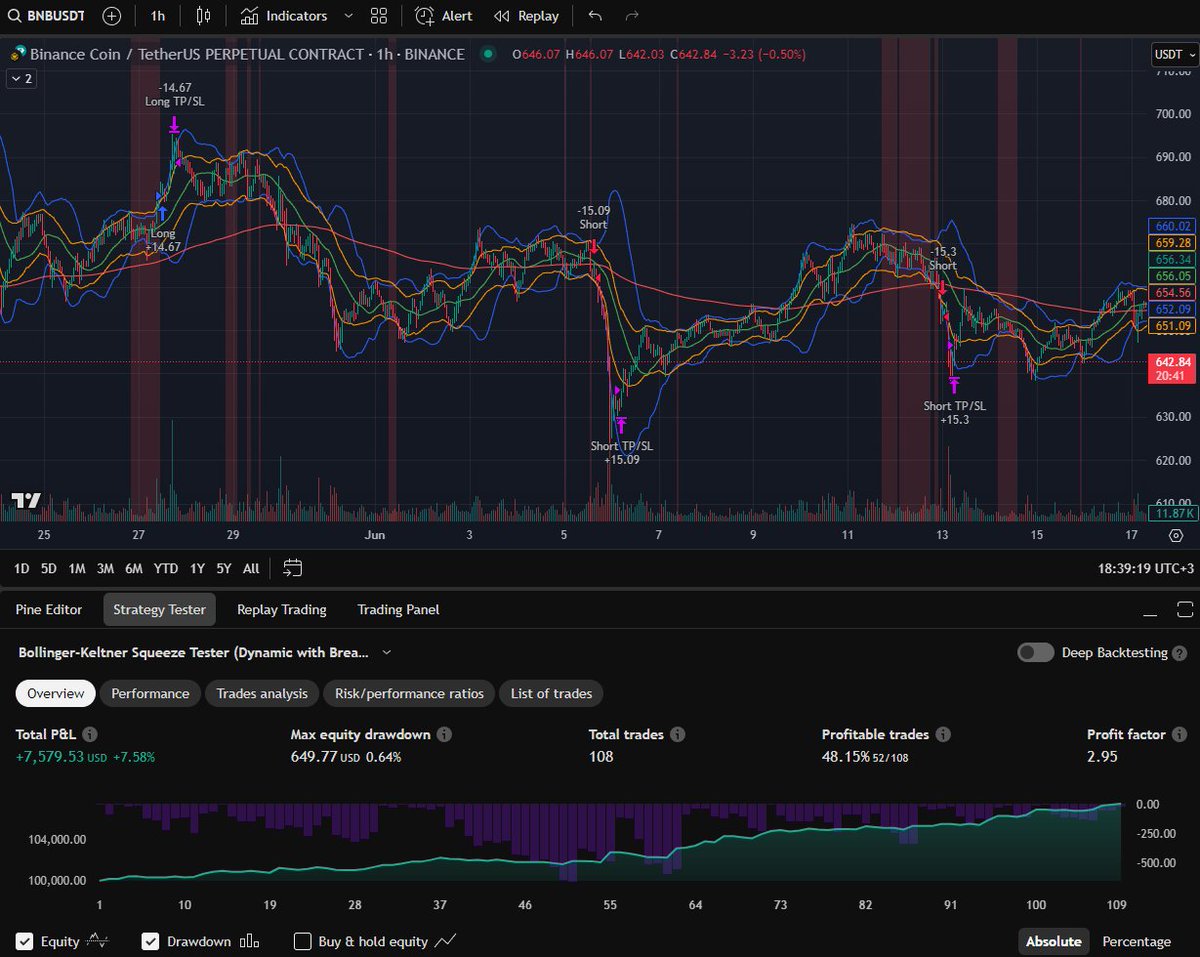The width and height of the screenshot is (1200, 957).
Task: Expand the Bollinger-Keltner strategy name dropdown
Action: pyautogui.click(x=387, y=652)
